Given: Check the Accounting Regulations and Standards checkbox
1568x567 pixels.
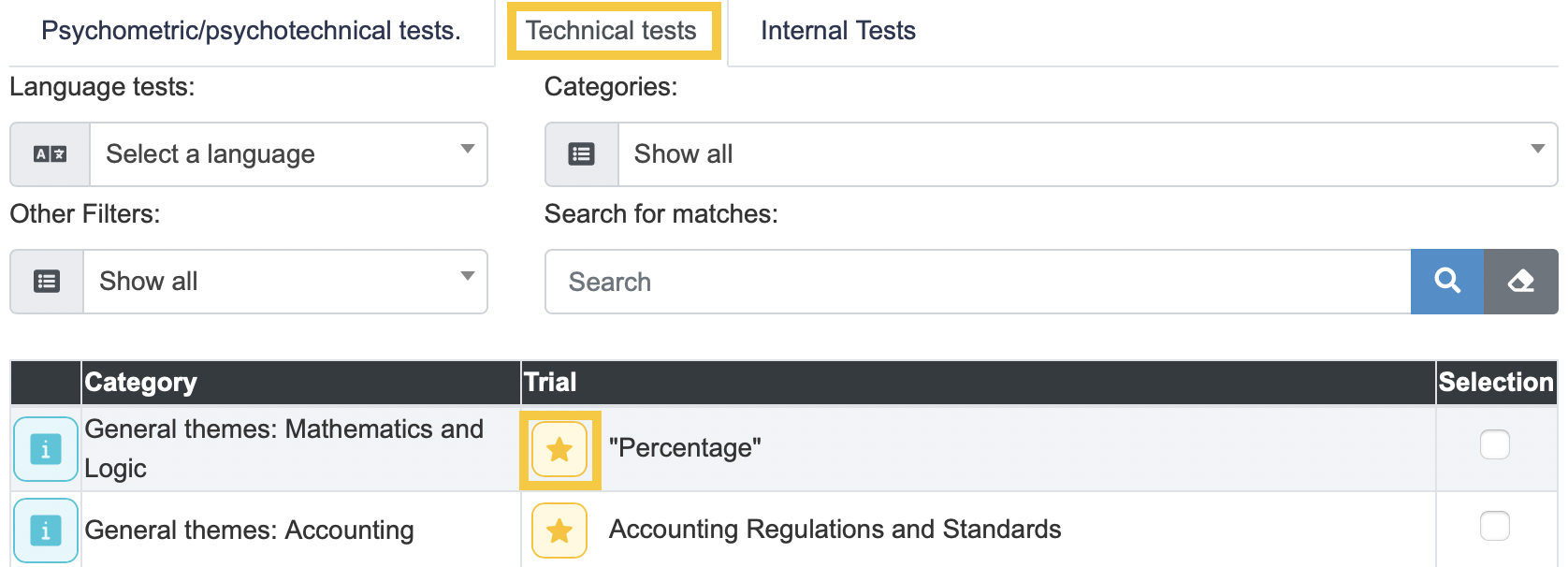Looking at the screenshot, I should (1495, 526).
